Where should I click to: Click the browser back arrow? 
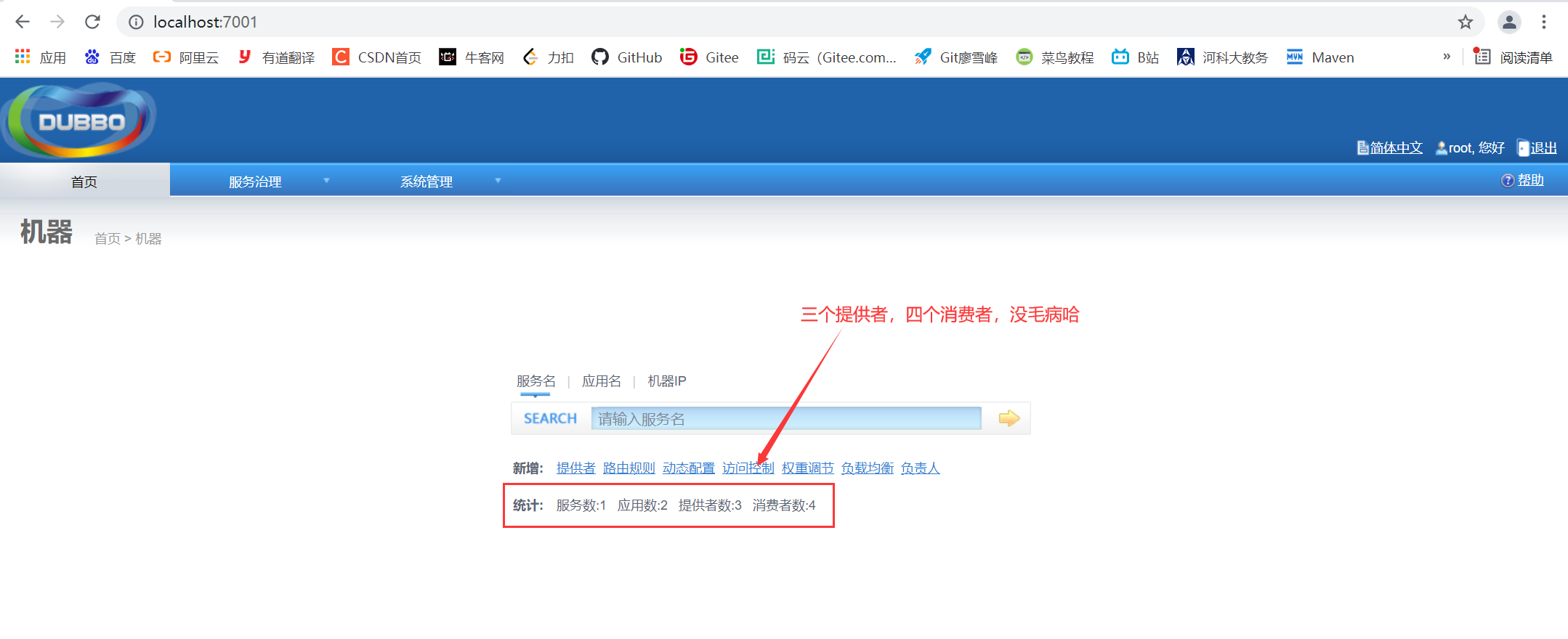[x=23, y=22]
